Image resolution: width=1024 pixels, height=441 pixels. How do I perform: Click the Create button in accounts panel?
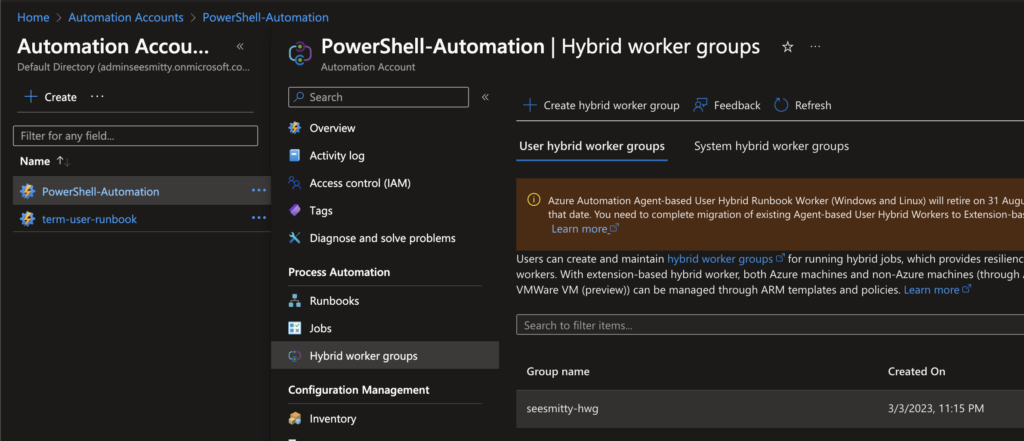coord(50,97)
